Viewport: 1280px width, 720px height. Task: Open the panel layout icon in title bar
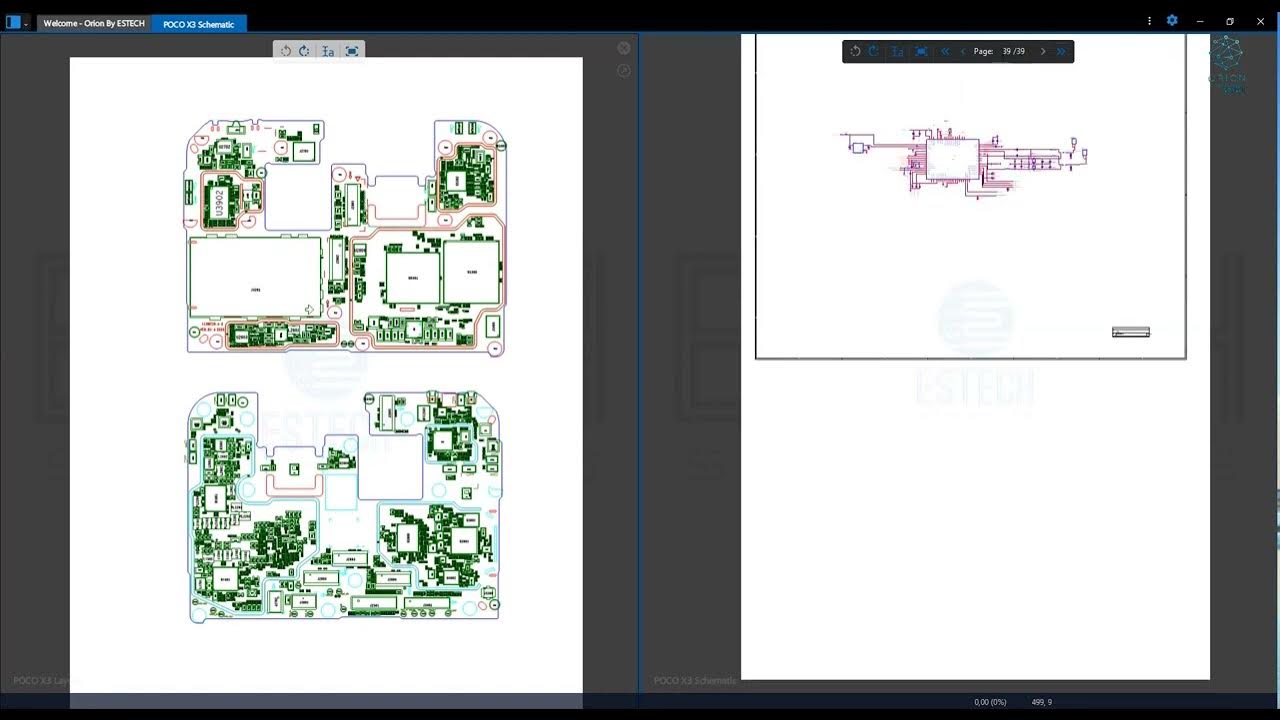pyautogui.click(x=13, y=22)
